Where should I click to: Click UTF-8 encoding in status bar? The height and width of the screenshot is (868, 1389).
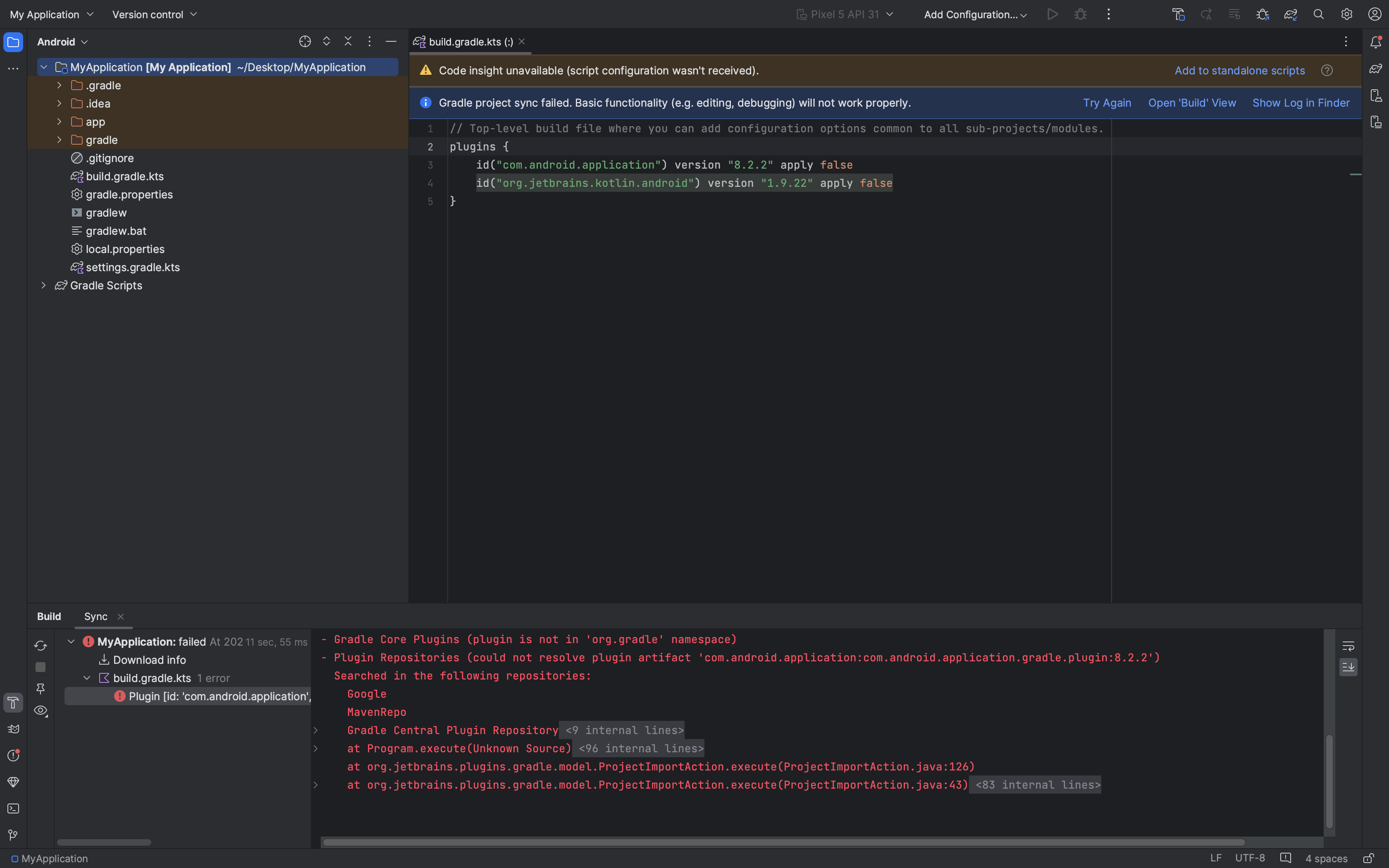tap(1250, 858)
